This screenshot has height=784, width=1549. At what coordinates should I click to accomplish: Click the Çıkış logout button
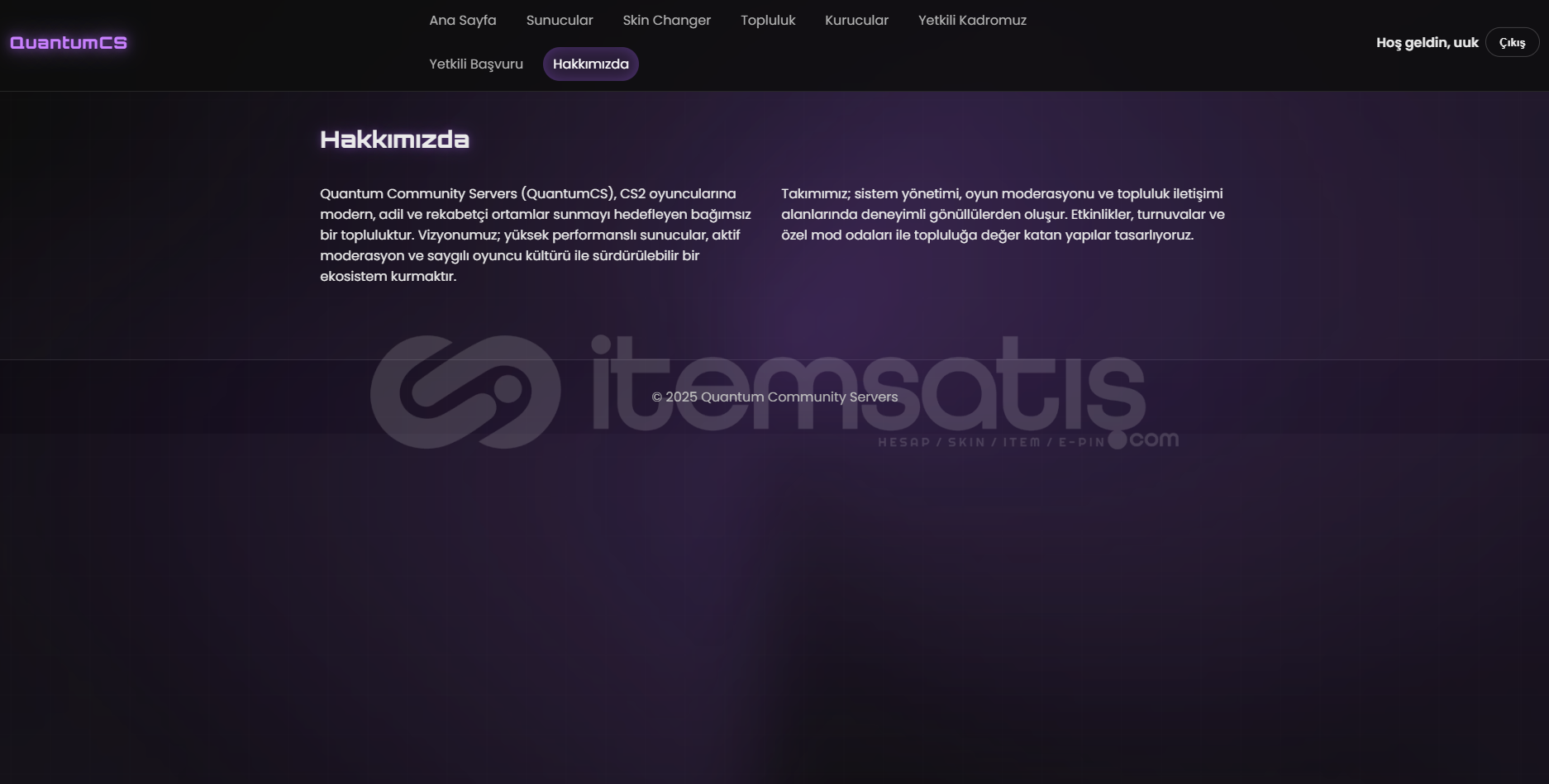tap(1512, 43)
